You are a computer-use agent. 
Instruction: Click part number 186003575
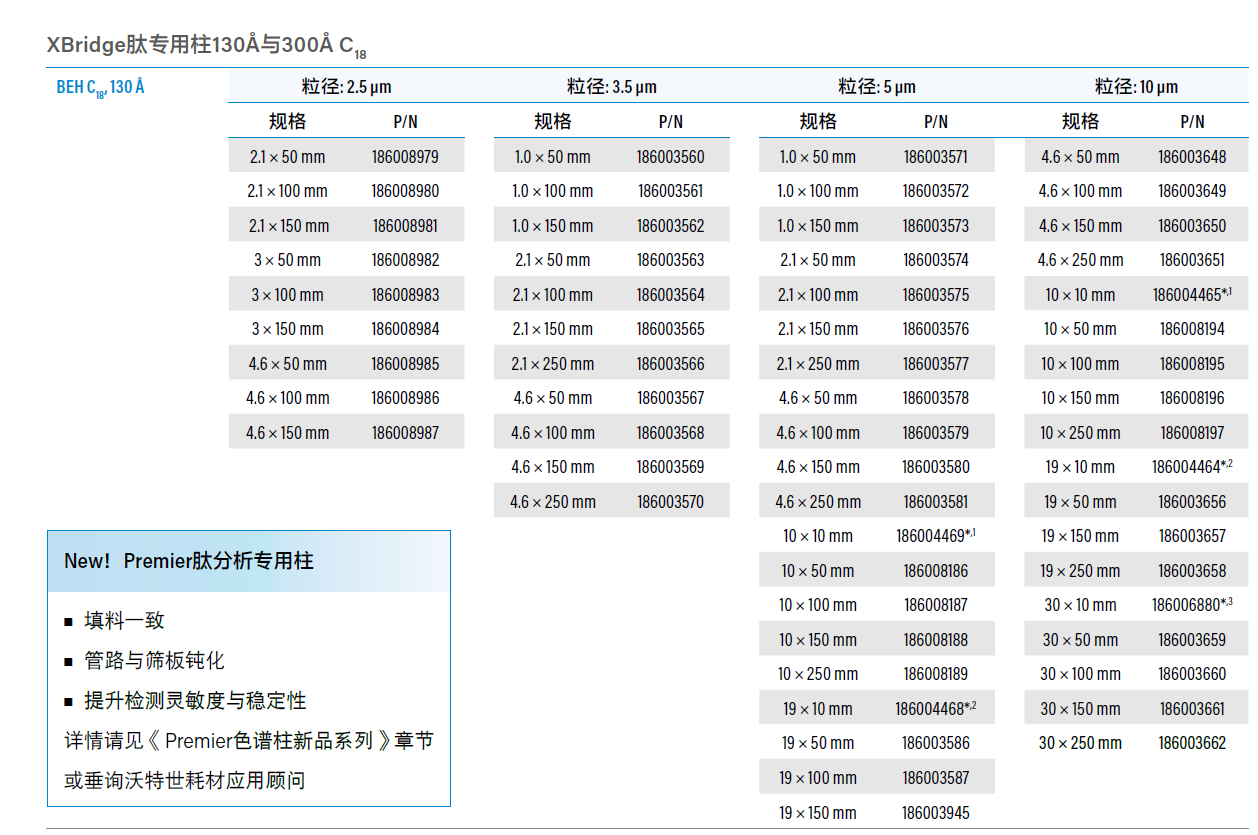tap(936, 295)
